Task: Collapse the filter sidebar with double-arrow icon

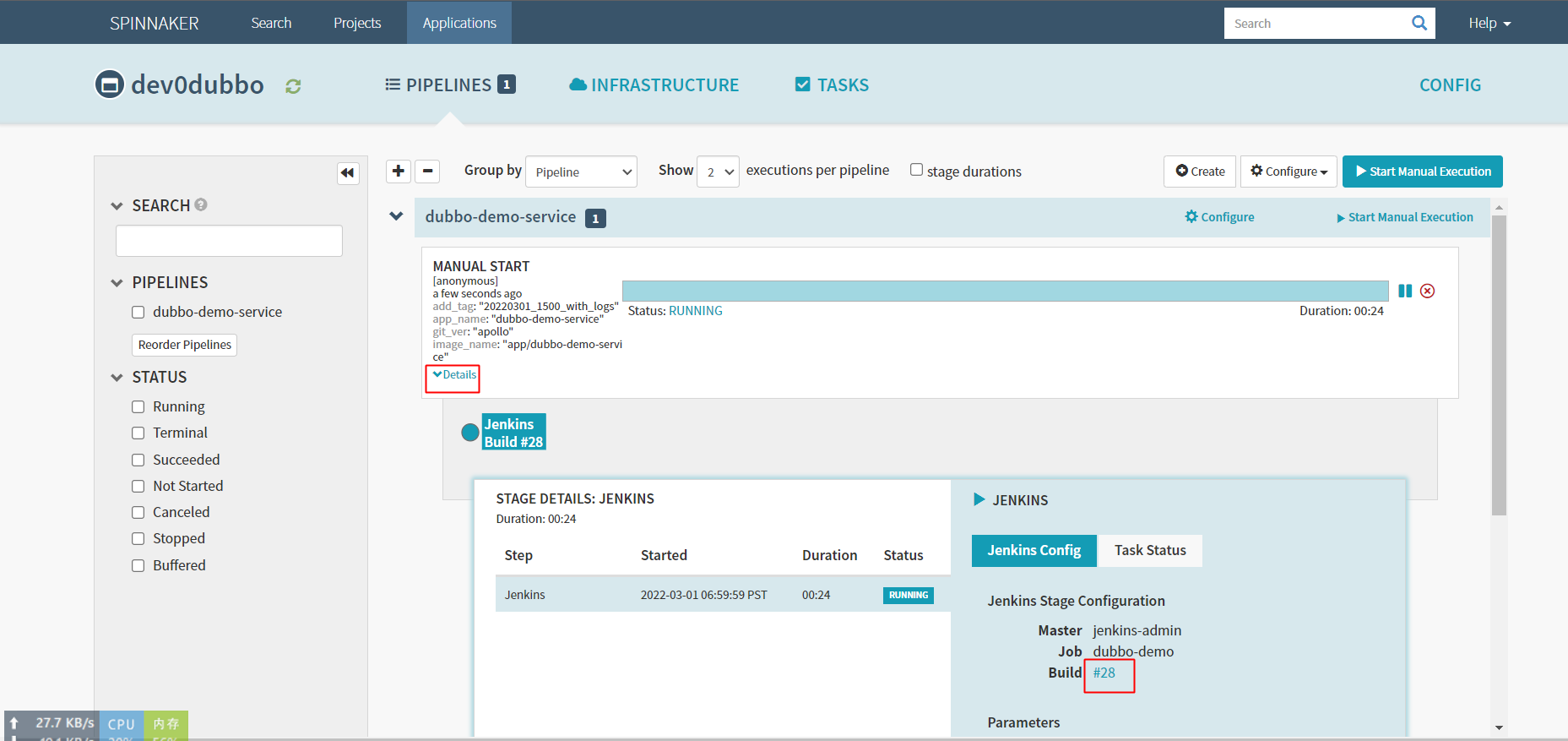Action: 348,172
